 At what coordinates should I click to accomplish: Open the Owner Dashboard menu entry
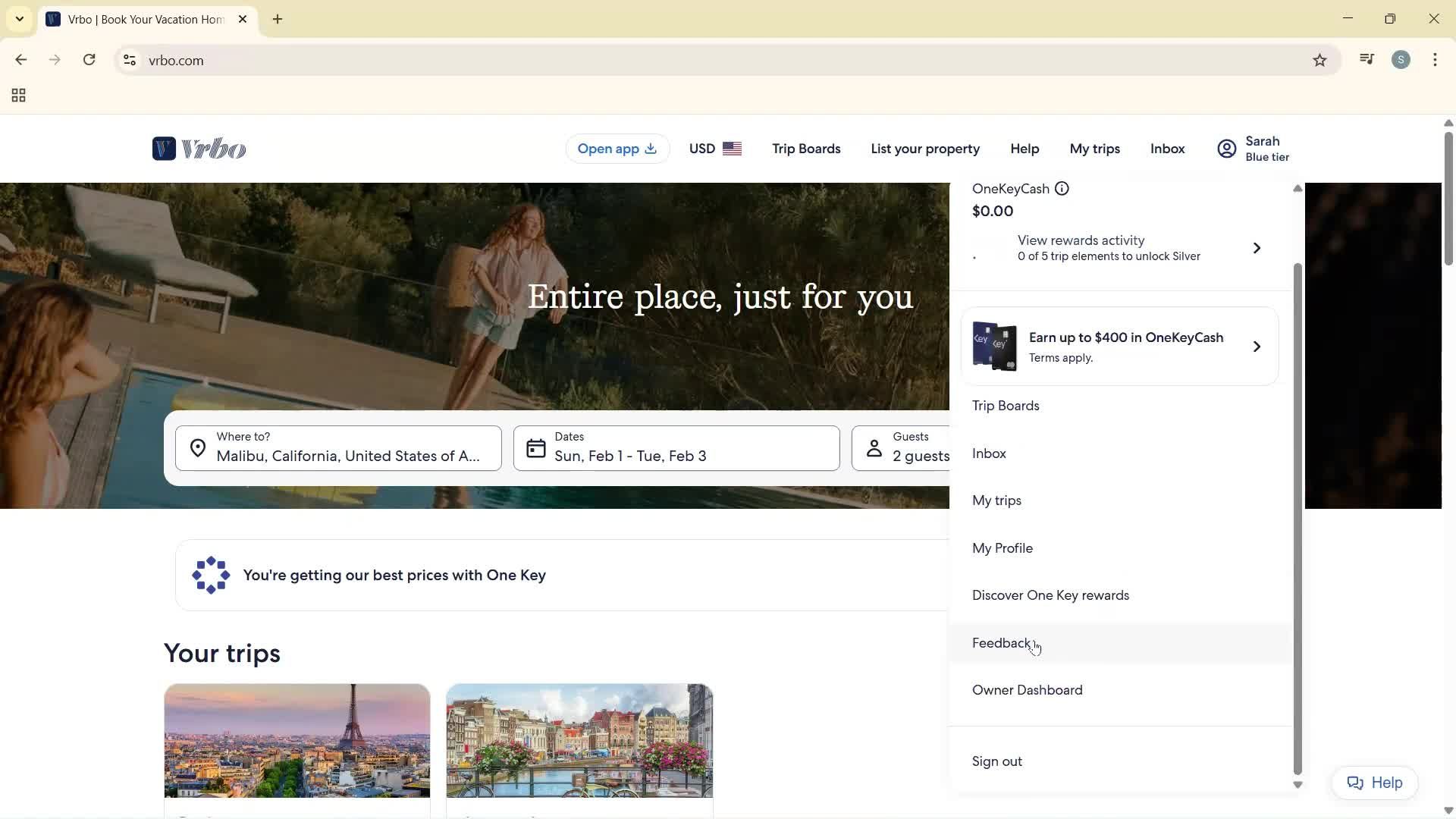point(1027,689)
